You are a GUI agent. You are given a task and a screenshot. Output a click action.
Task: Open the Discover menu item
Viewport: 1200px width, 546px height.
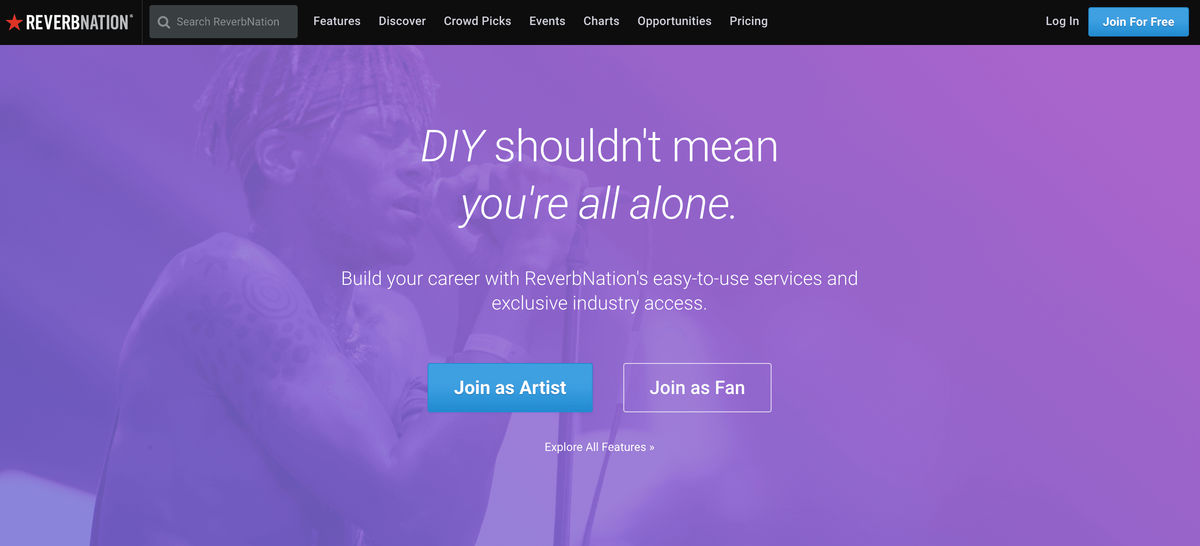(x=402, y=21)
